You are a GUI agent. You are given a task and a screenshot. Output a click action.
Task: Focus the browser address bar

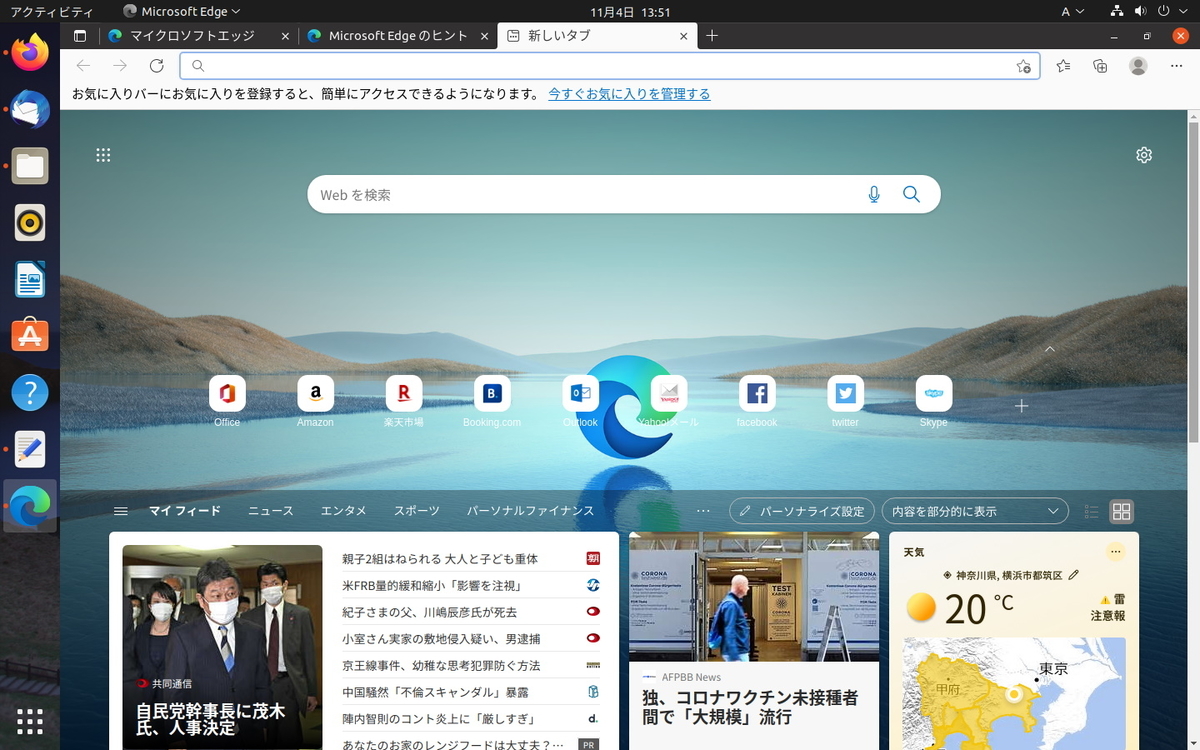click(x=610, y=66)
